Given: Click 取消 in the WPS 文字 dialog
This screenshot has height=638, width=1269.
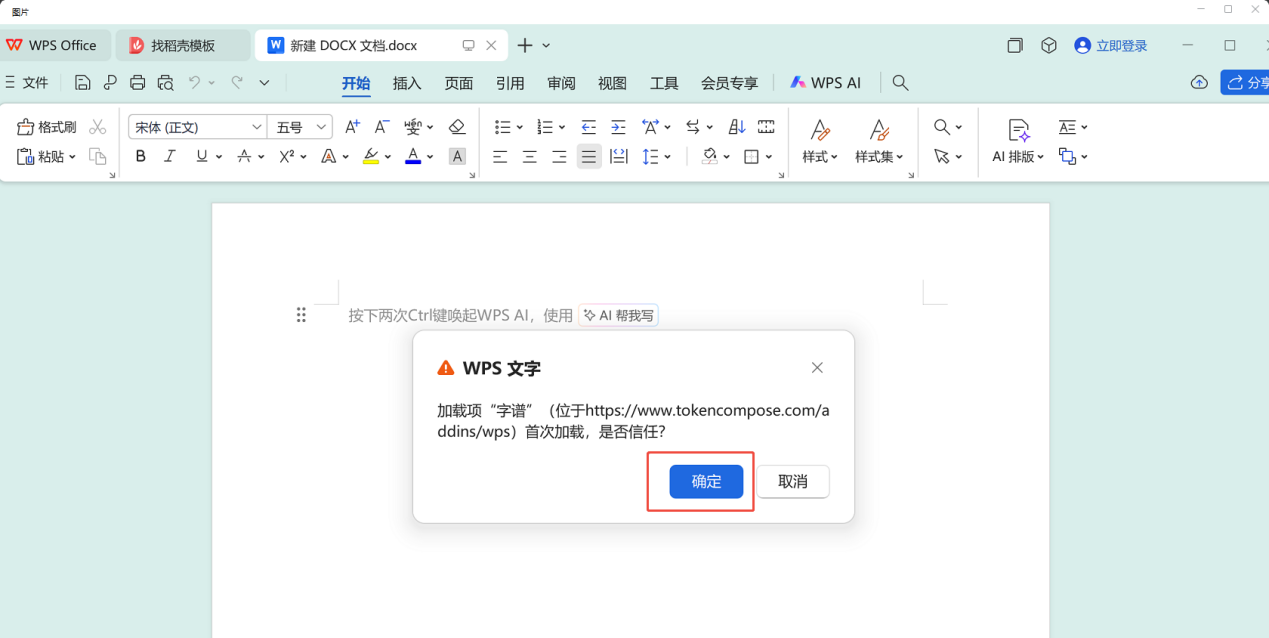Looking at the screenshot, I should coord(792,481).
